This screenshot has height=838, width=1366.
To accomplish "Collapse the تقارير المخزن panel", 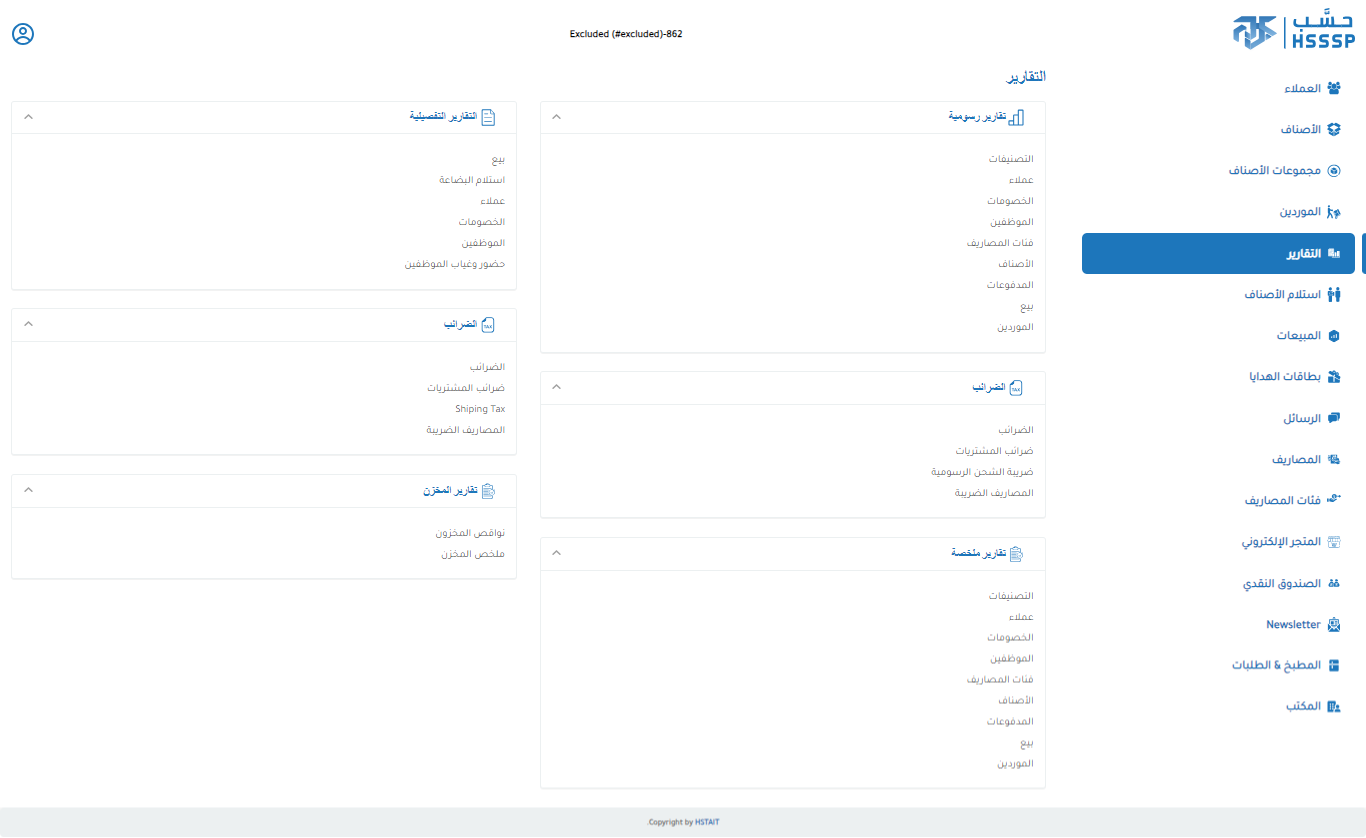I will coord(28,490).
